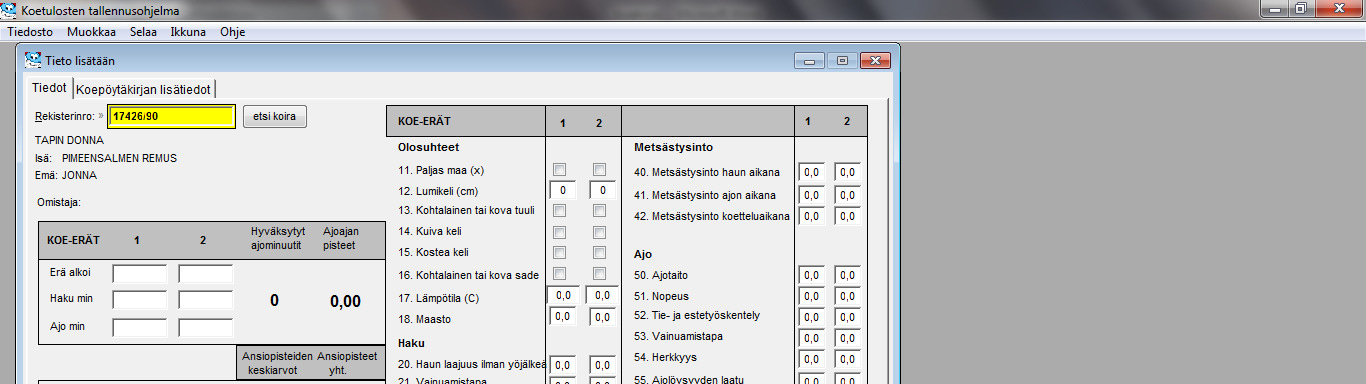This screenshot has width=1366, height=384.
Task: Click the Ajoajan pisteet value 0,00
Action: 345,301
